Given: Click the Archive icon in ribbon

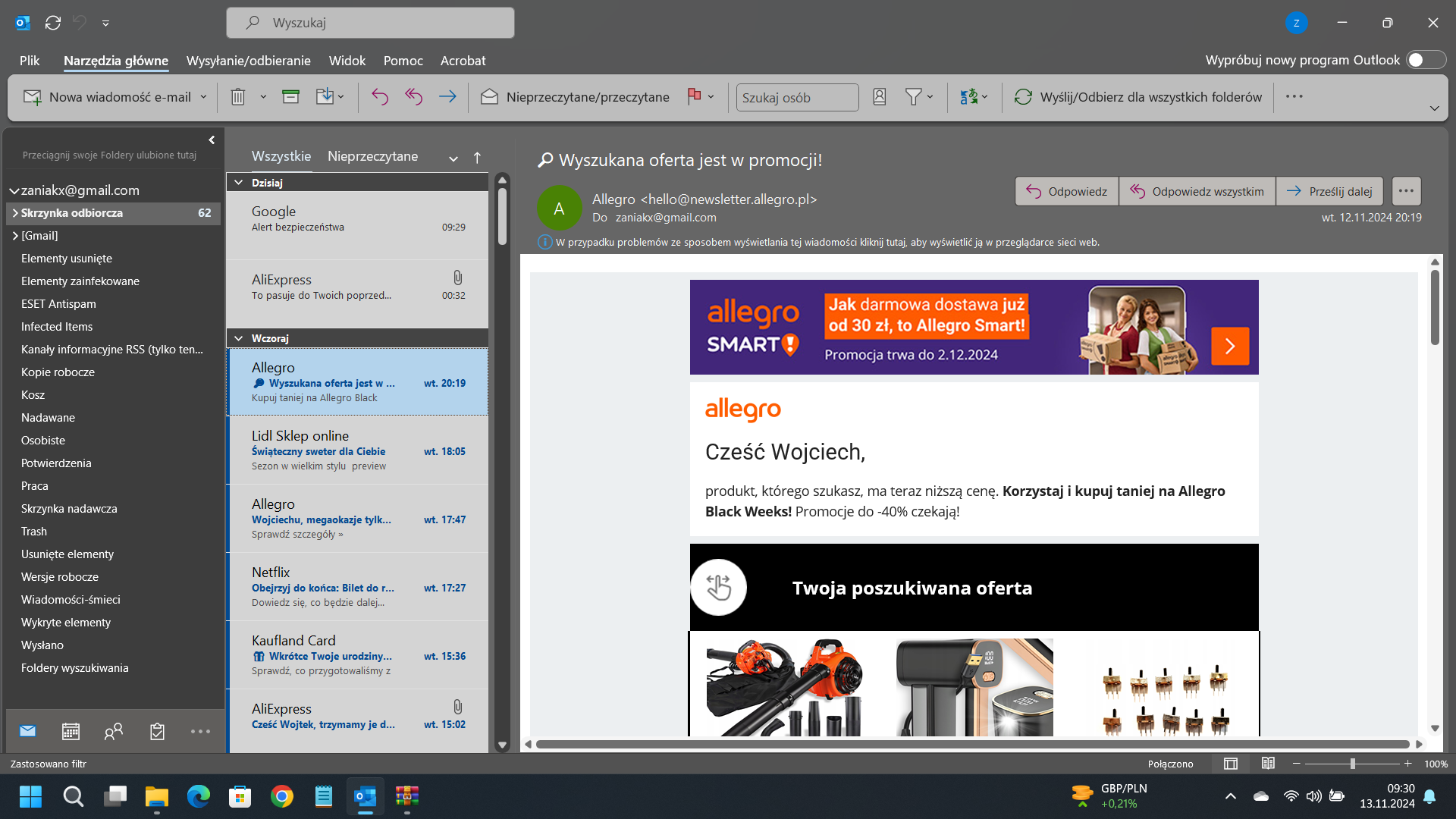Looking at the screenshot, I should [290, 96].
